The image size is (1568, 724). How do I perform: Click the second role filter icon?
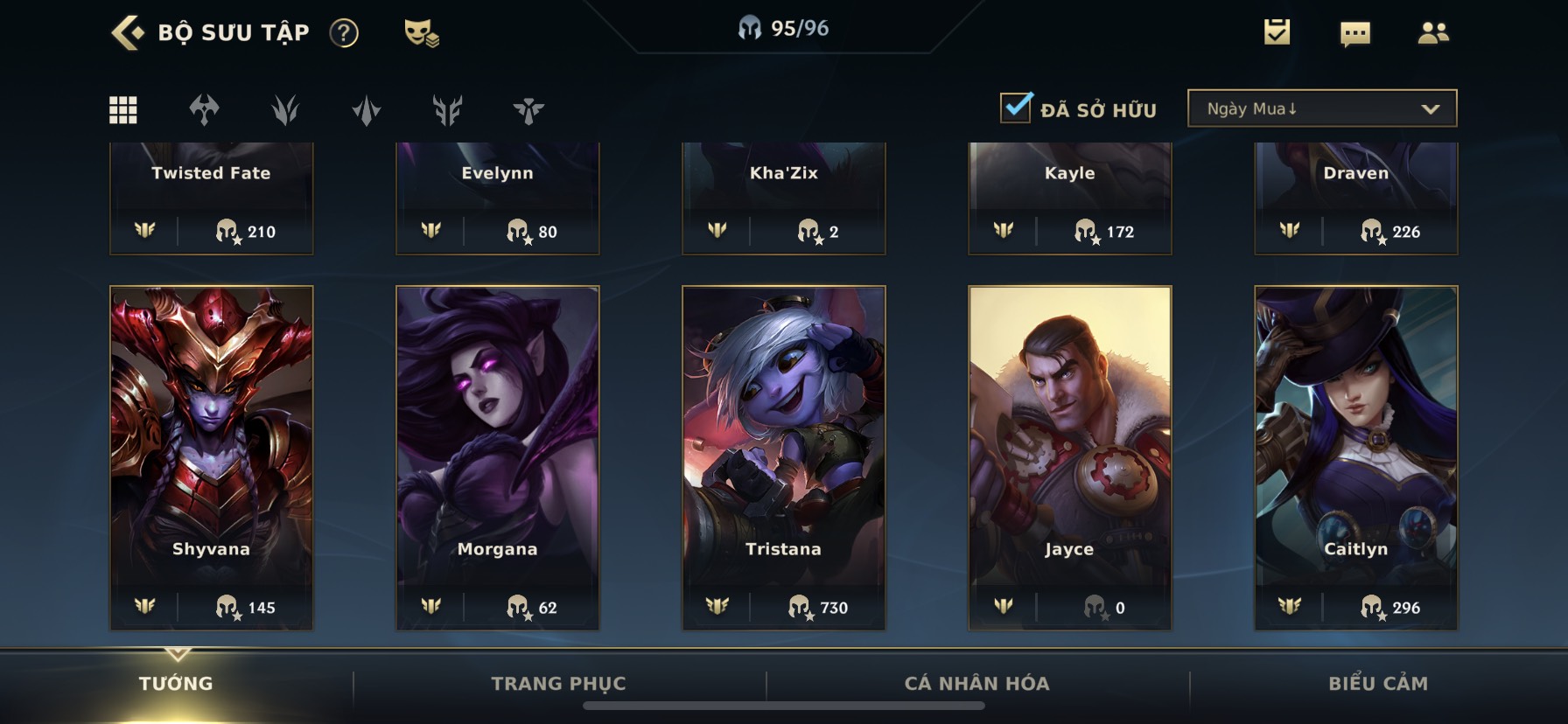pos(285,110)
